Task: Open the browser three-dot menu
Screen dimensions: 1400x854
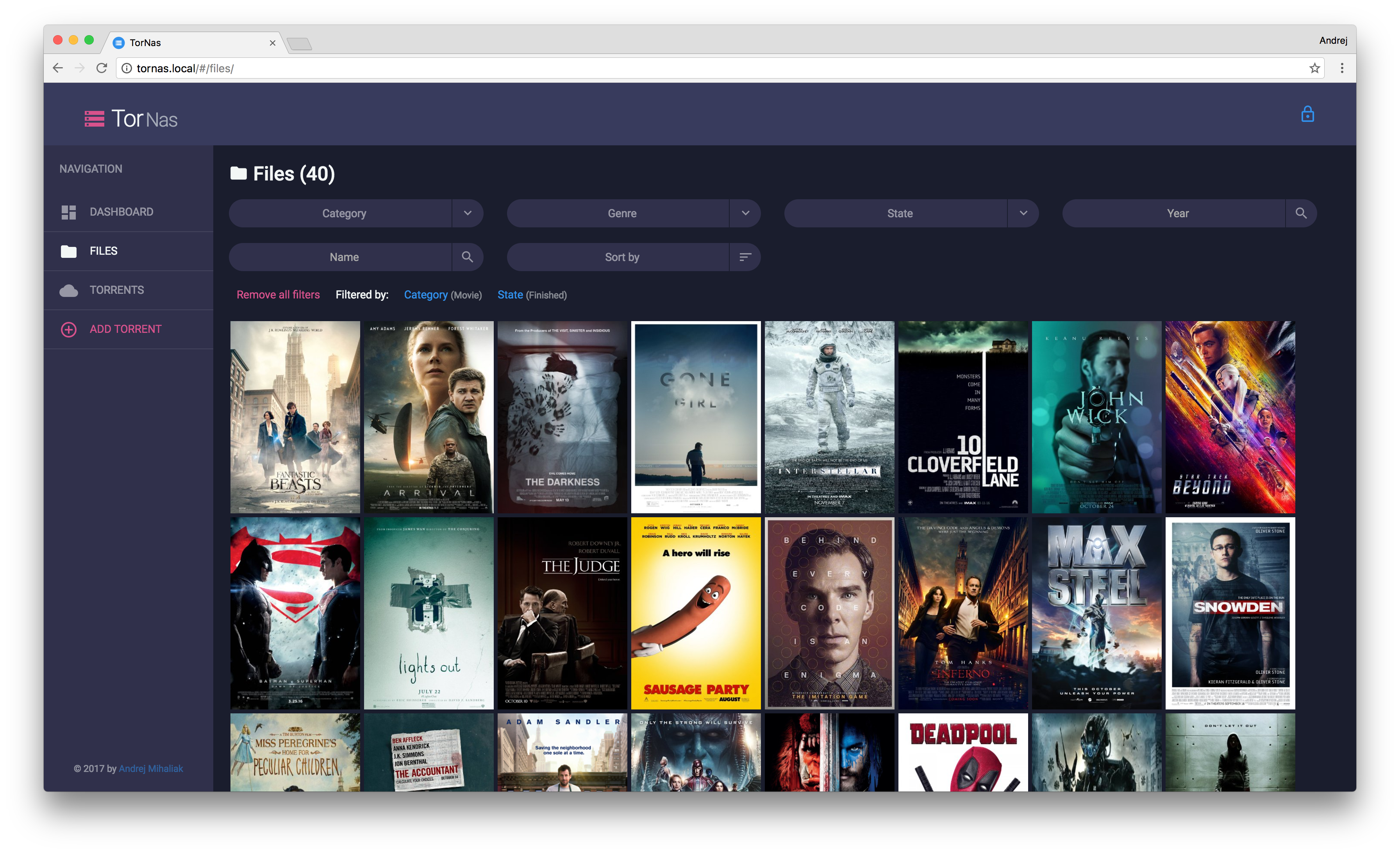Action: click(x=1341, y=68)
